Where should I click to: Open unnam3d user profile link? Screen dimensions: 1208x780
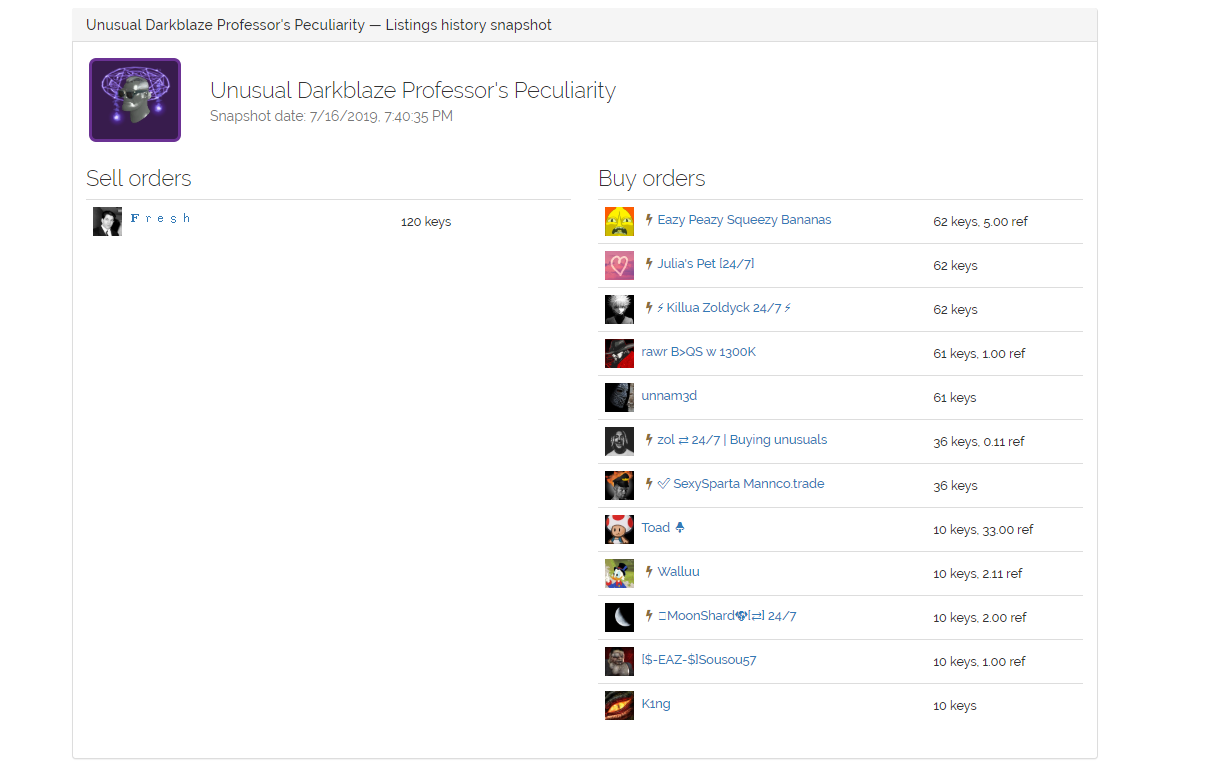669,396
